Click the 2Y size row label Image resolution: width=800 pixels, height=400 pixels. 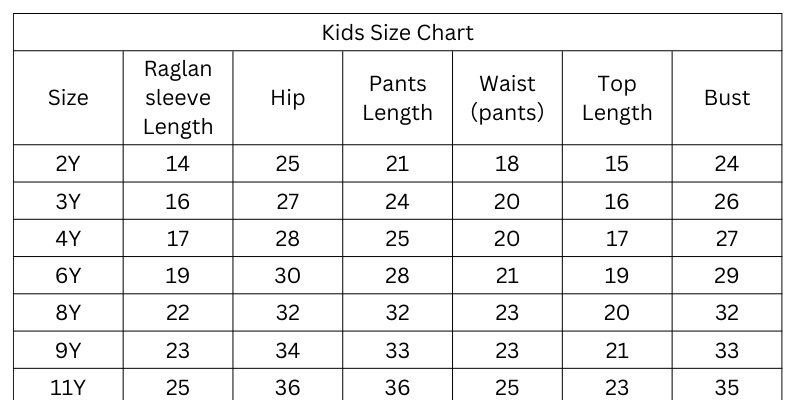coord(68,164)
